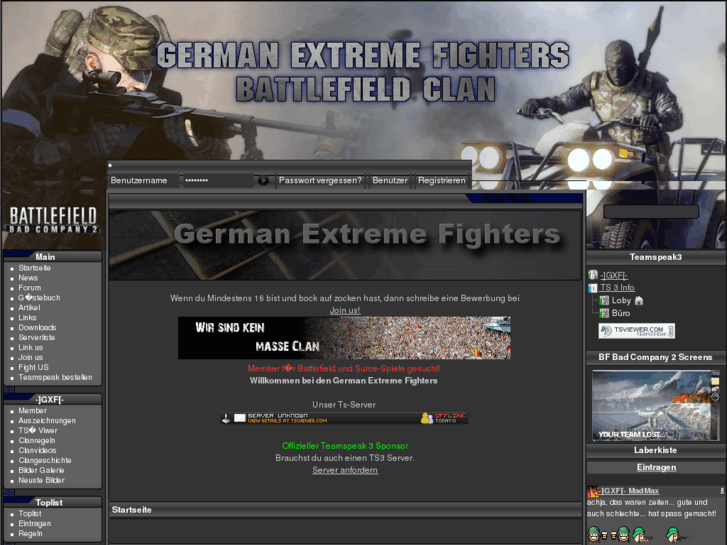Screen dimensions: 727x545
Task: Click the TS server status banner
Action: [x=344, y=418]
